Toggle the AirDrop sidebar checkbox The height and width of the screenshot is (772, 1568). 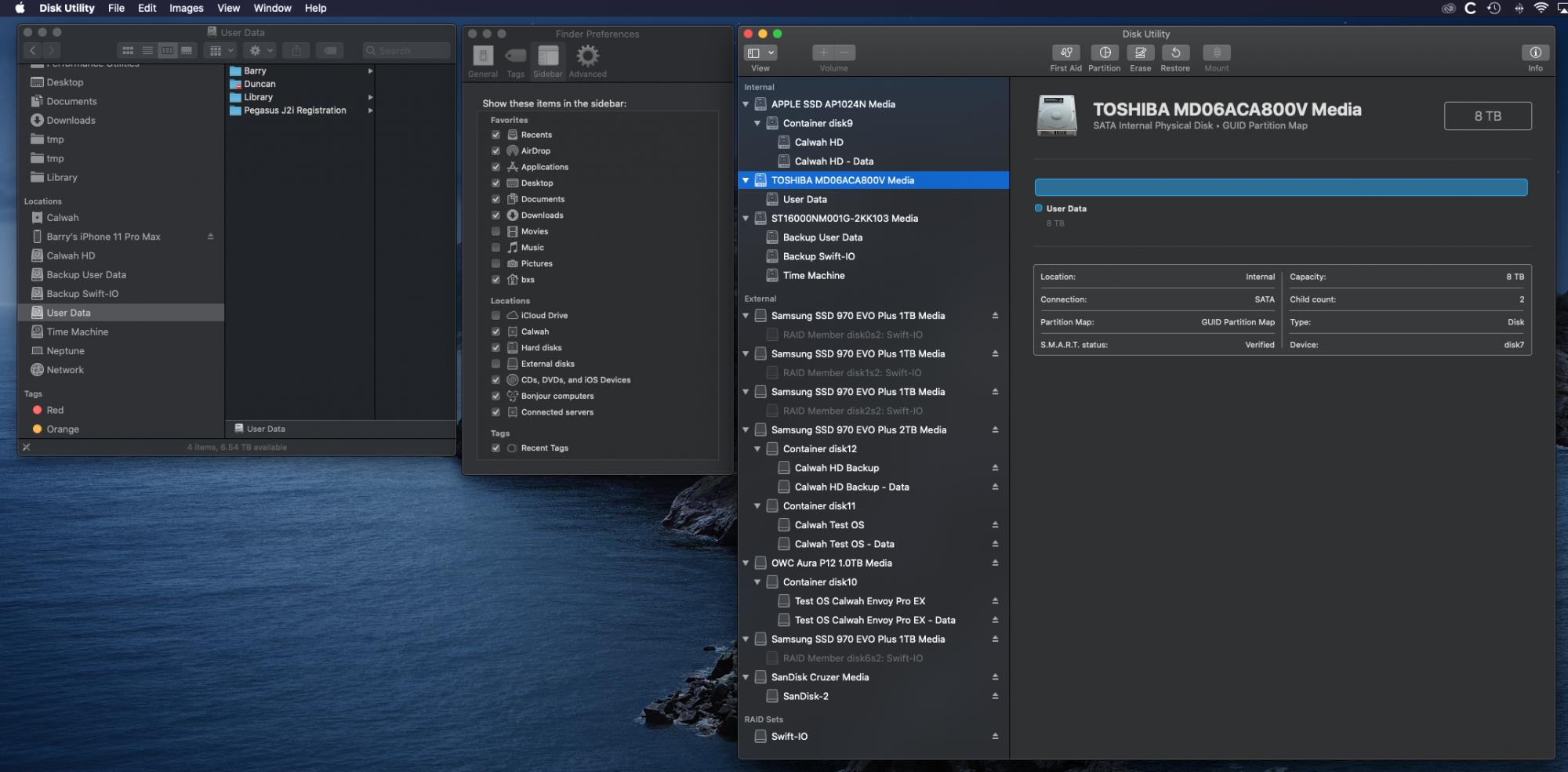(x=495, y=150)
